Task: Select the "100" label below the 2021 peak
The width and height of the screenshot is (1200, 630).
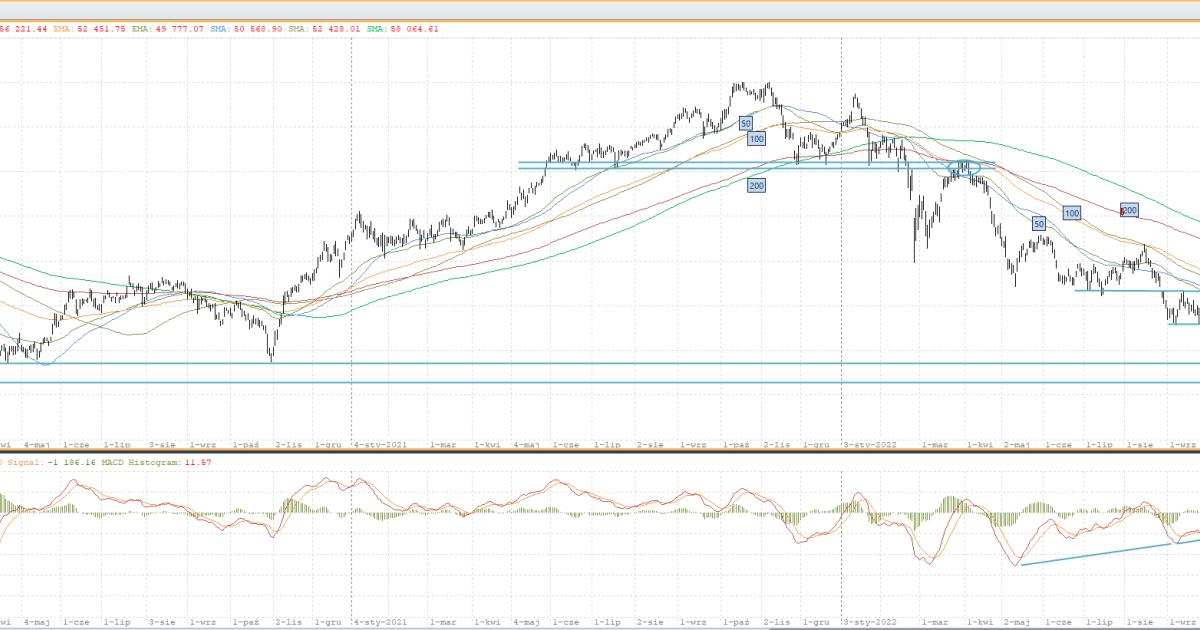Action: pyautogui.click(x=756, y=139)
